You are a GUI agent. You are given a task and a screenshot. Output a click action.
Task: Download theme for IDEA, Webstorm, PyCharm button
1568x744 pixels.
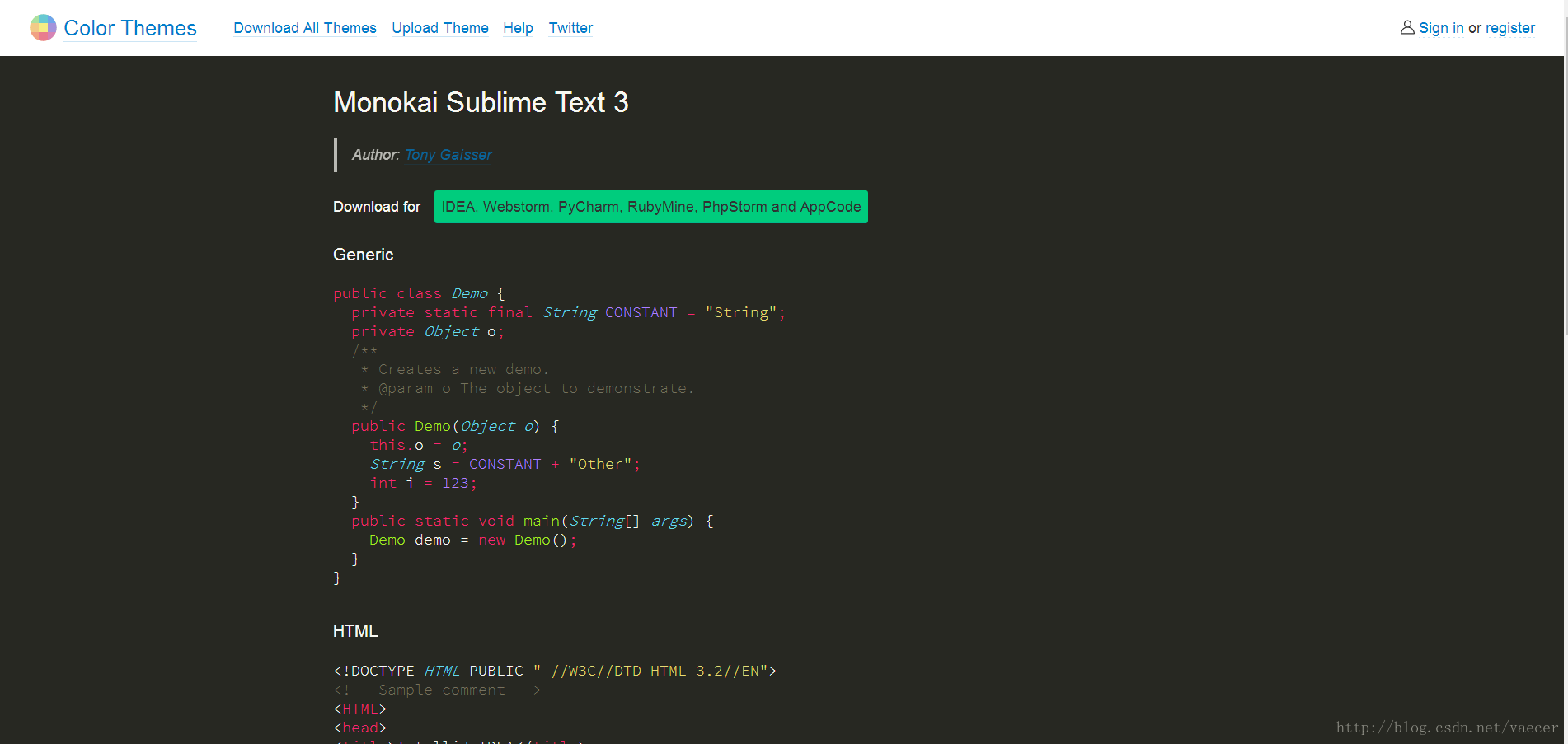(x=651, y=207)
